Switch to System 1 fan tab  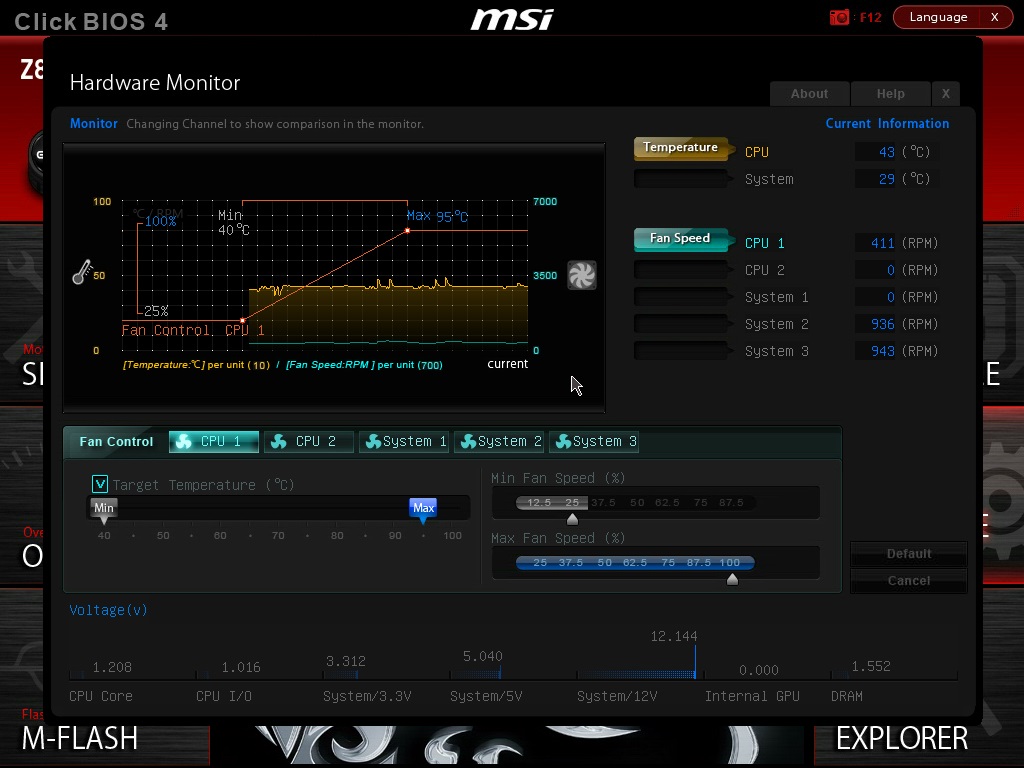coord(404,441)
